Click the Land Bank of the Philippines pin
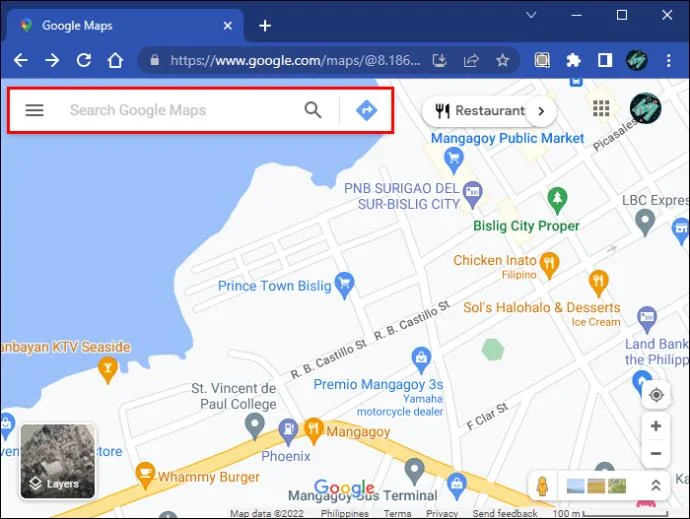 [647, 320]
